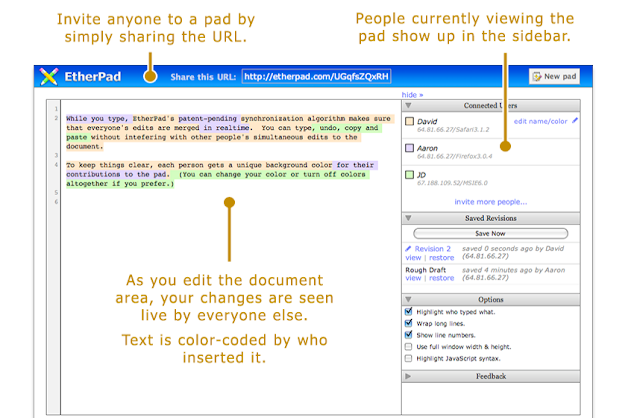Screen dimensions: 640x418
Task: Click invite more people link
Action: click(x=491, y=202)
